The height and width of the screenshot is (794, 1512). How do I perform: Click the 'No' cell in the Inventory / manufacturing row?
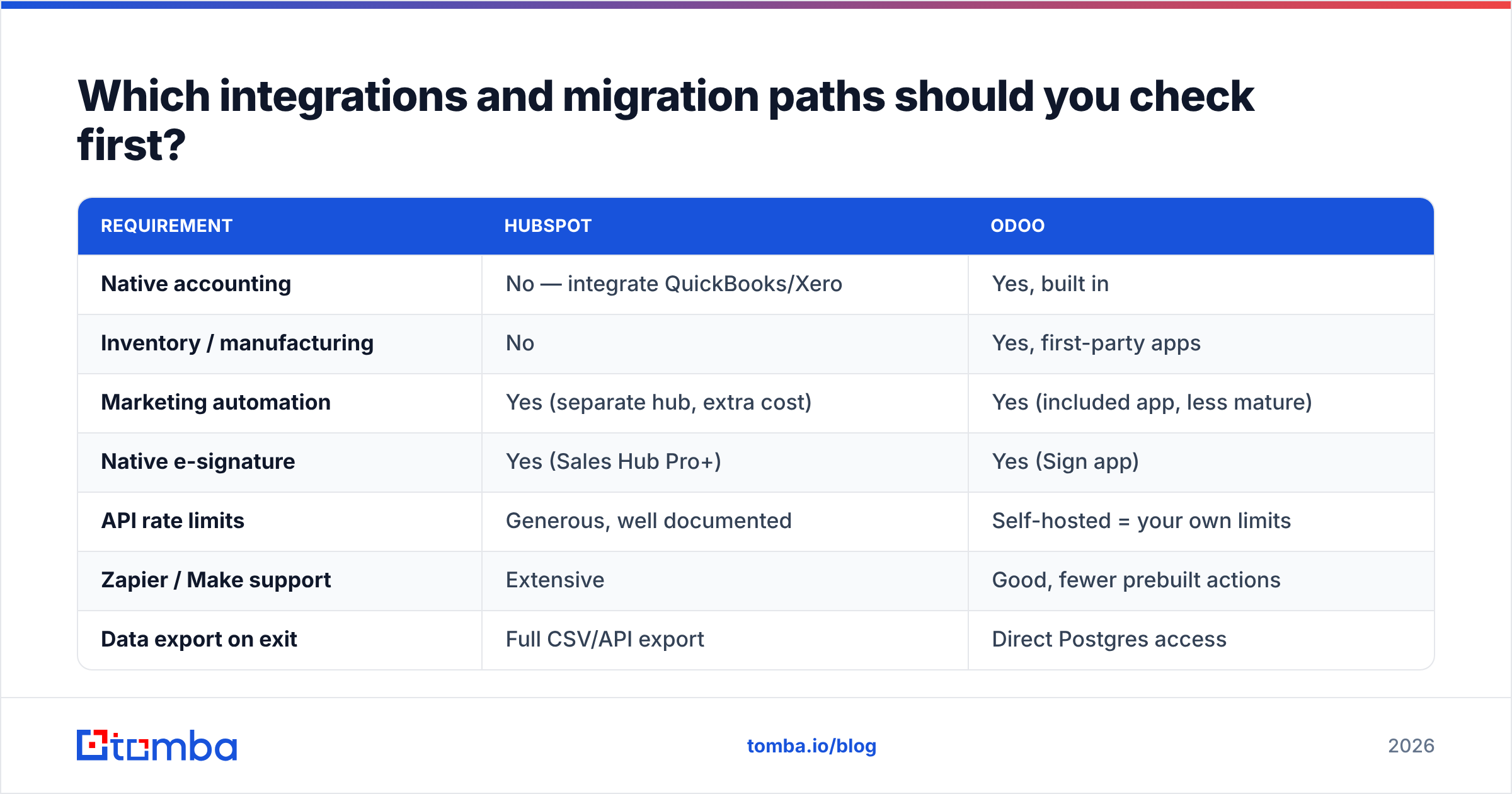coord(520,343)
